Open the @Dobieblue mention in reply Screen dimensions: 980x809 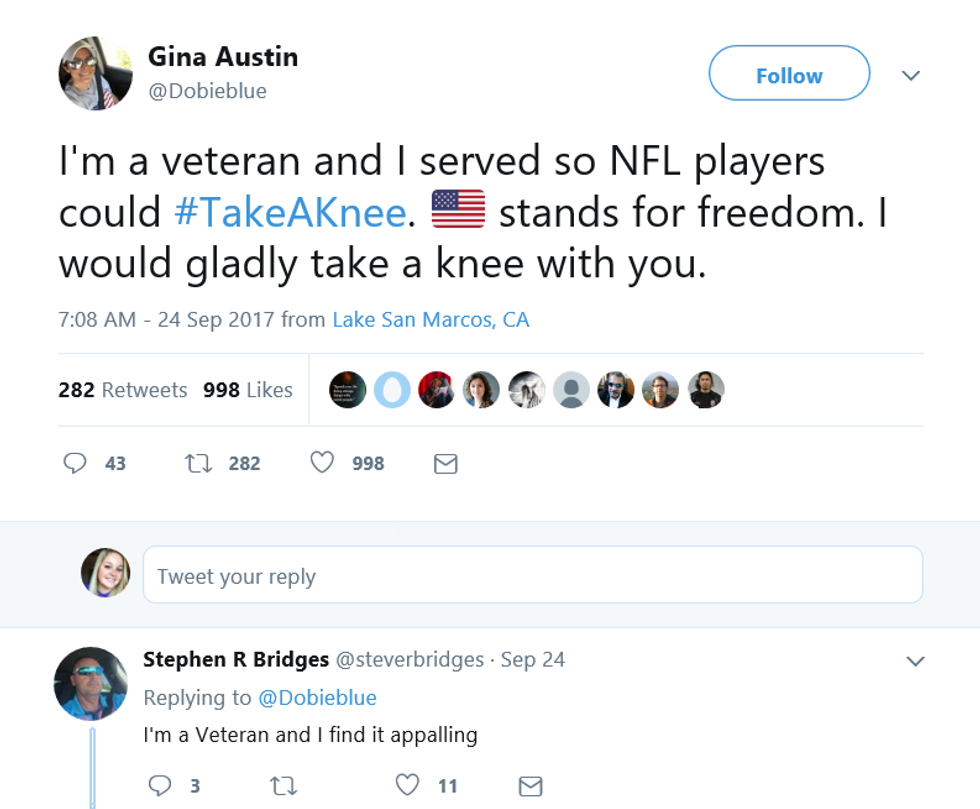[318, 697]
